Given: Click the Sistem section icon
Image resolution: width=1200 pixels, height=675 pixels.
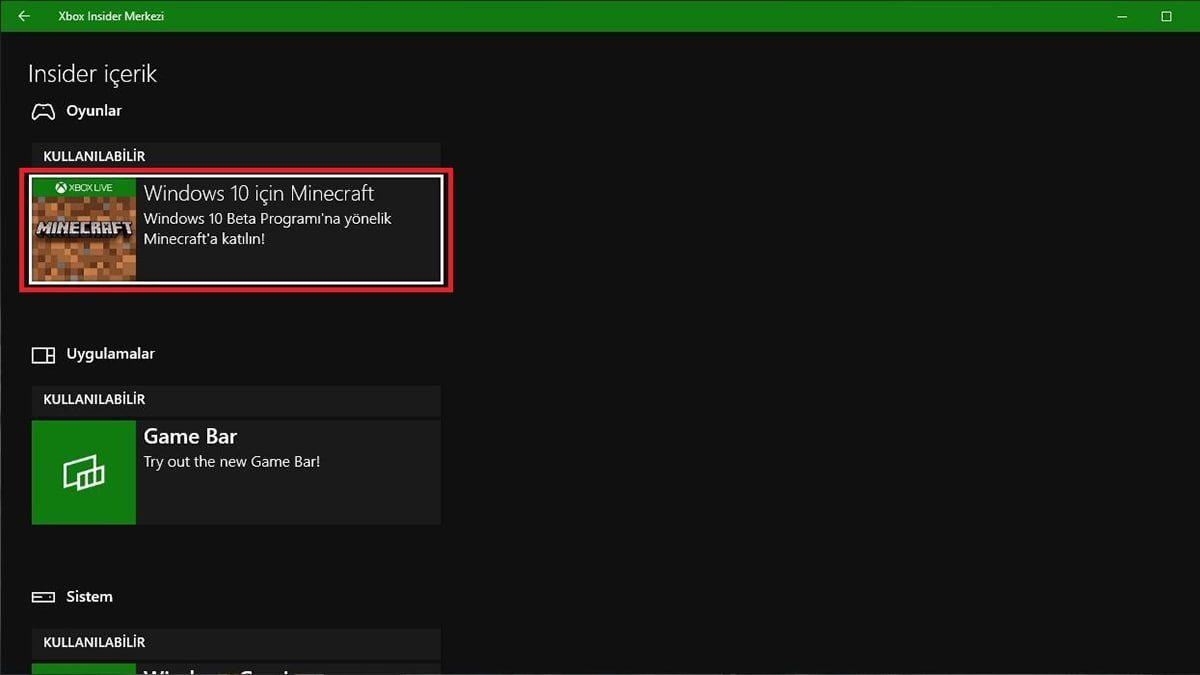Looking at the screenshot, I should click(43, 596).
